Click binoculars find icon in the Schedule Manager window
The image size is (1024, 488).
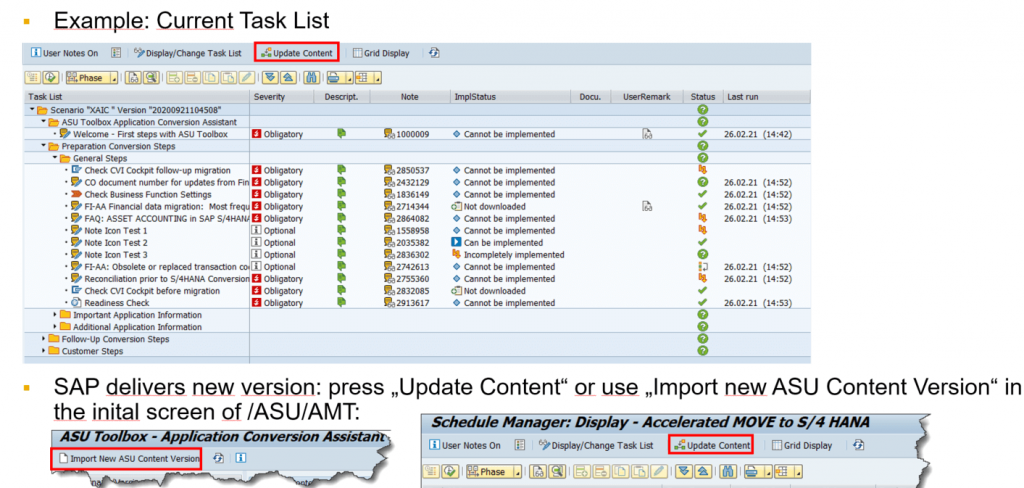[726, 472]
